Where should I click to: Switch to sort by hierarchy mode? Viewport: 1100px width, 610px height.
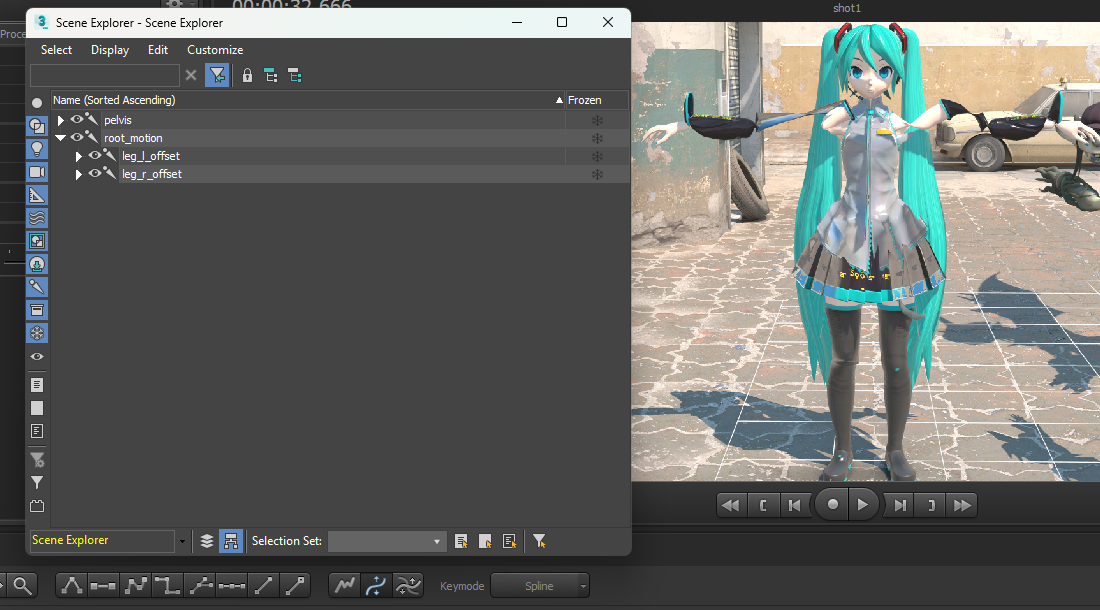tap(231, 541)
